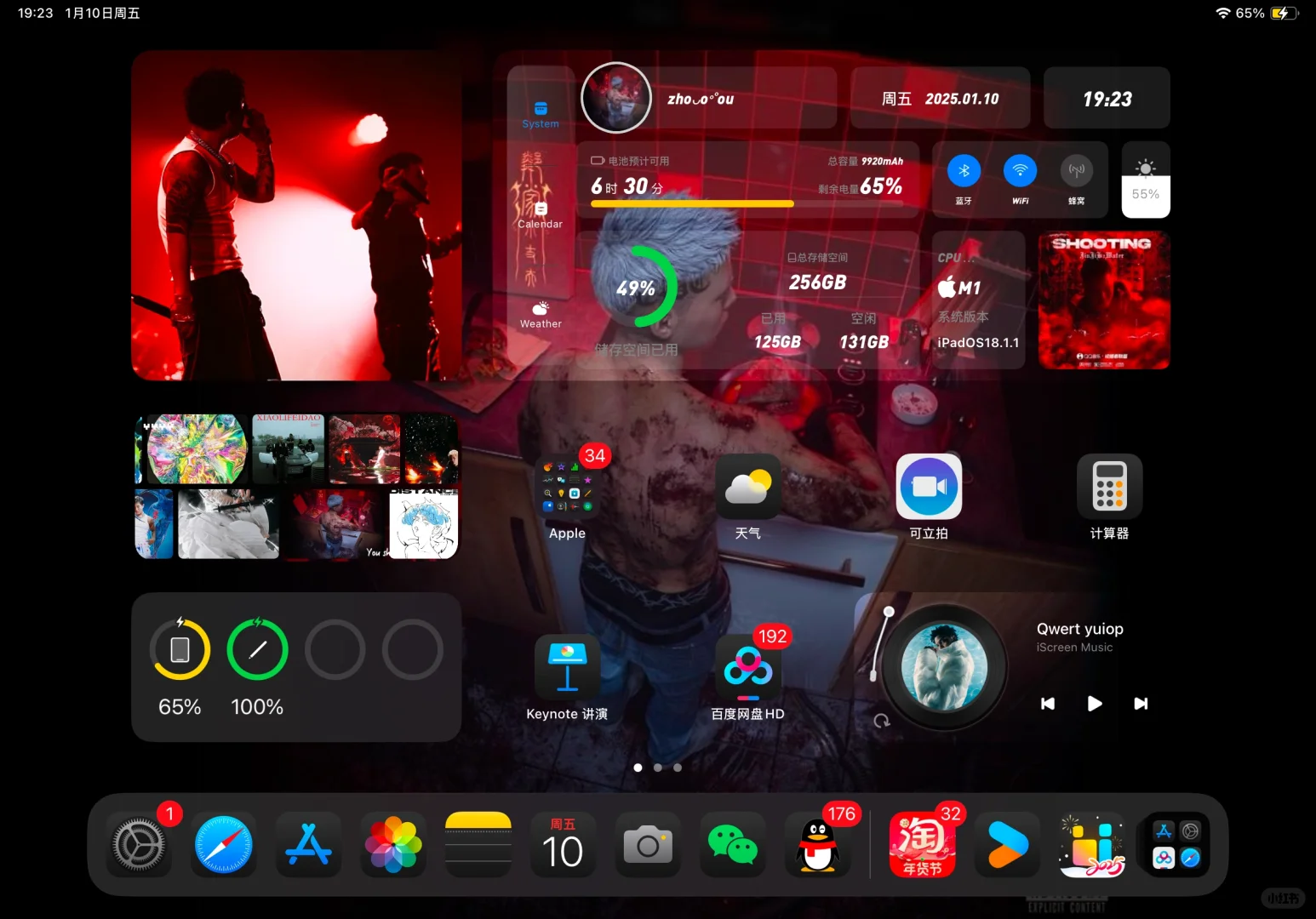
Task: Open the colorful 2025 widget app in the dock
Action: [1092, 845]
